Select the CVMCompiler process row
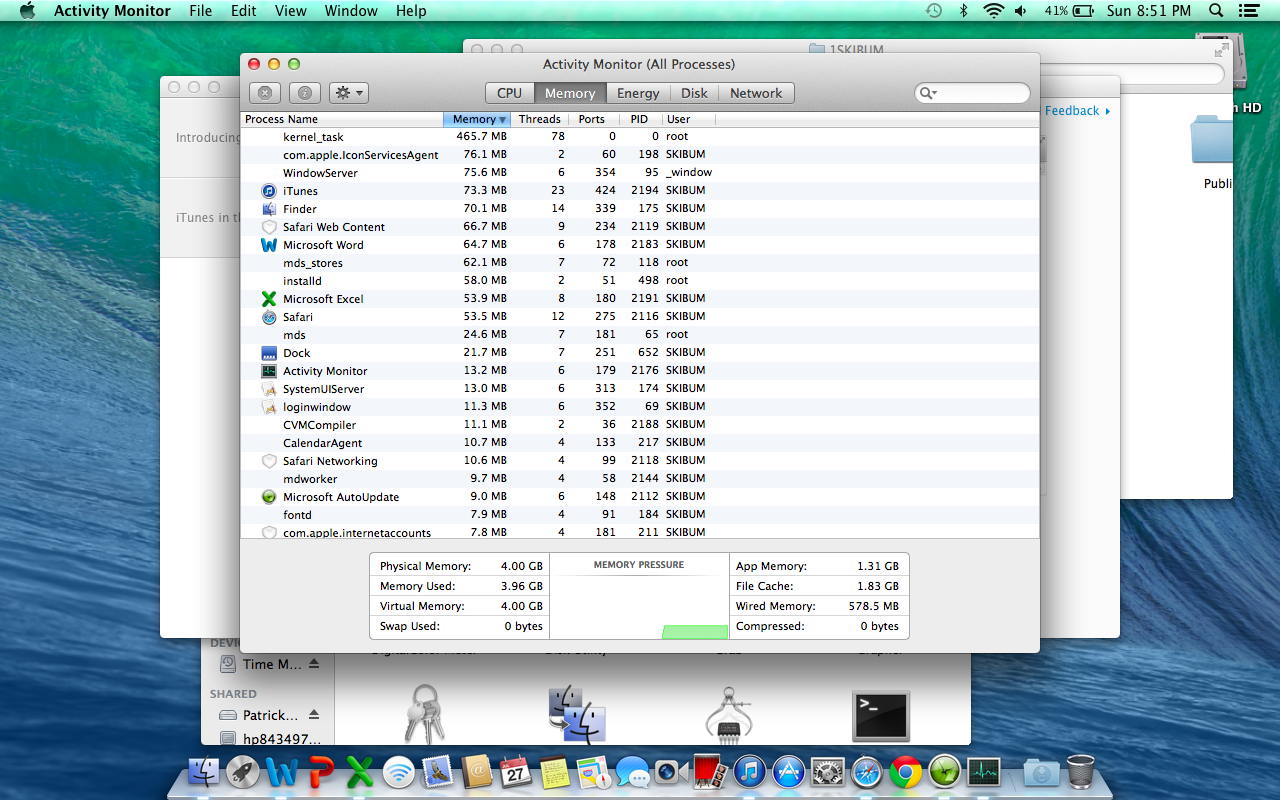This screenshot has height=800, width=1280. pos(640,425)
